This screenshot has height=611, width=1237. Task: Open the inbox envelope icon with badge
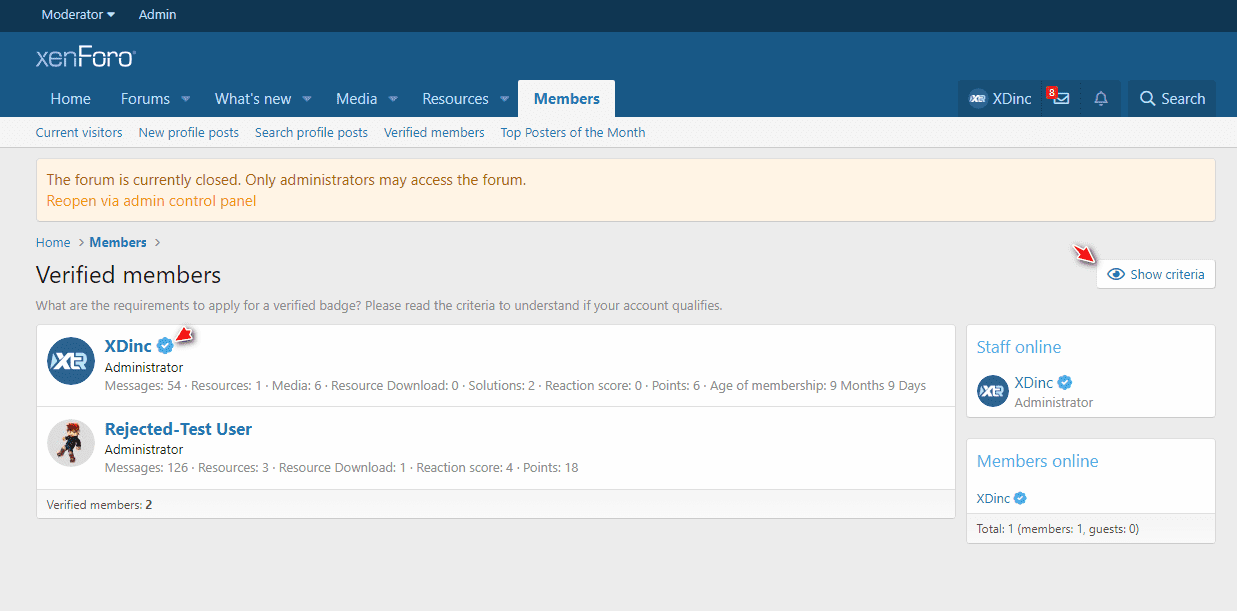pos(1060,98)
